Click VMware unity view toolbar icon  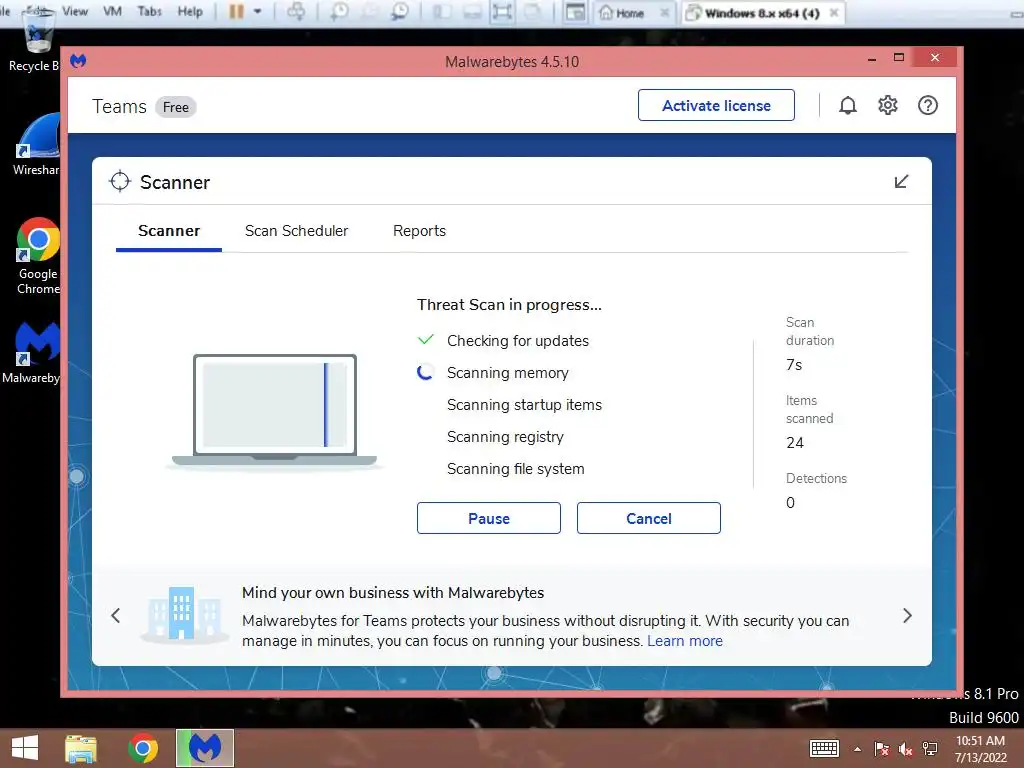[x=533, y=12]
